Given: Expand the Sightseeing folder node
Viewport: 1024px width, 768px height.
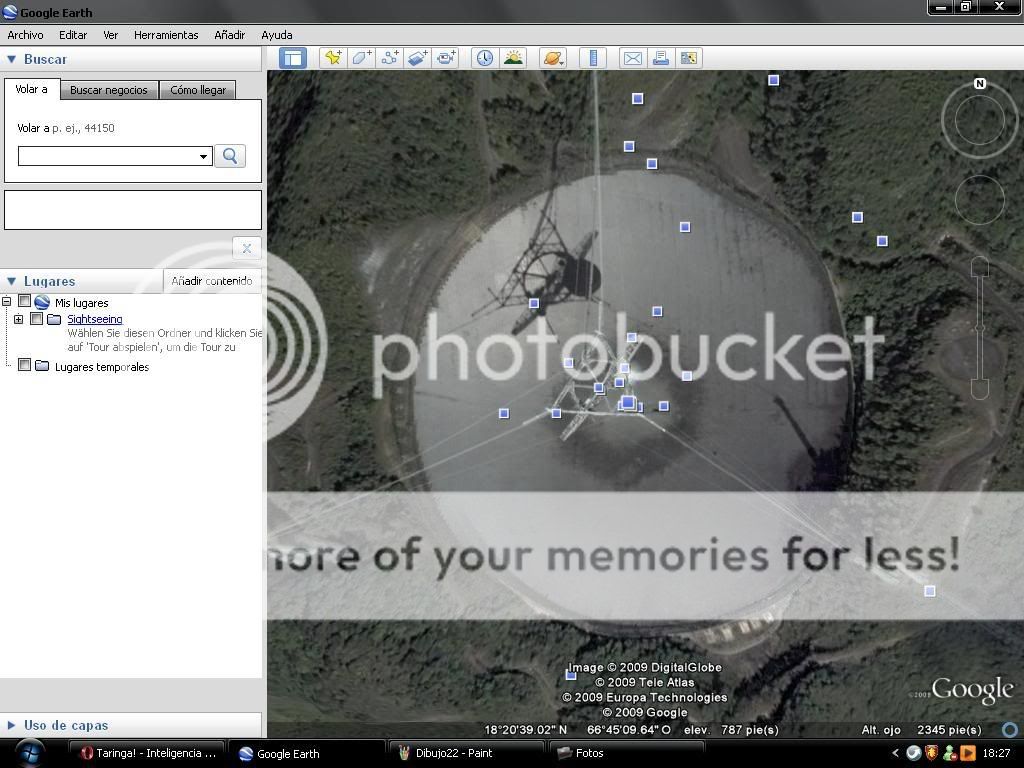Looking at the screenshot, I should pyautogui.click(x=18, y=319).
